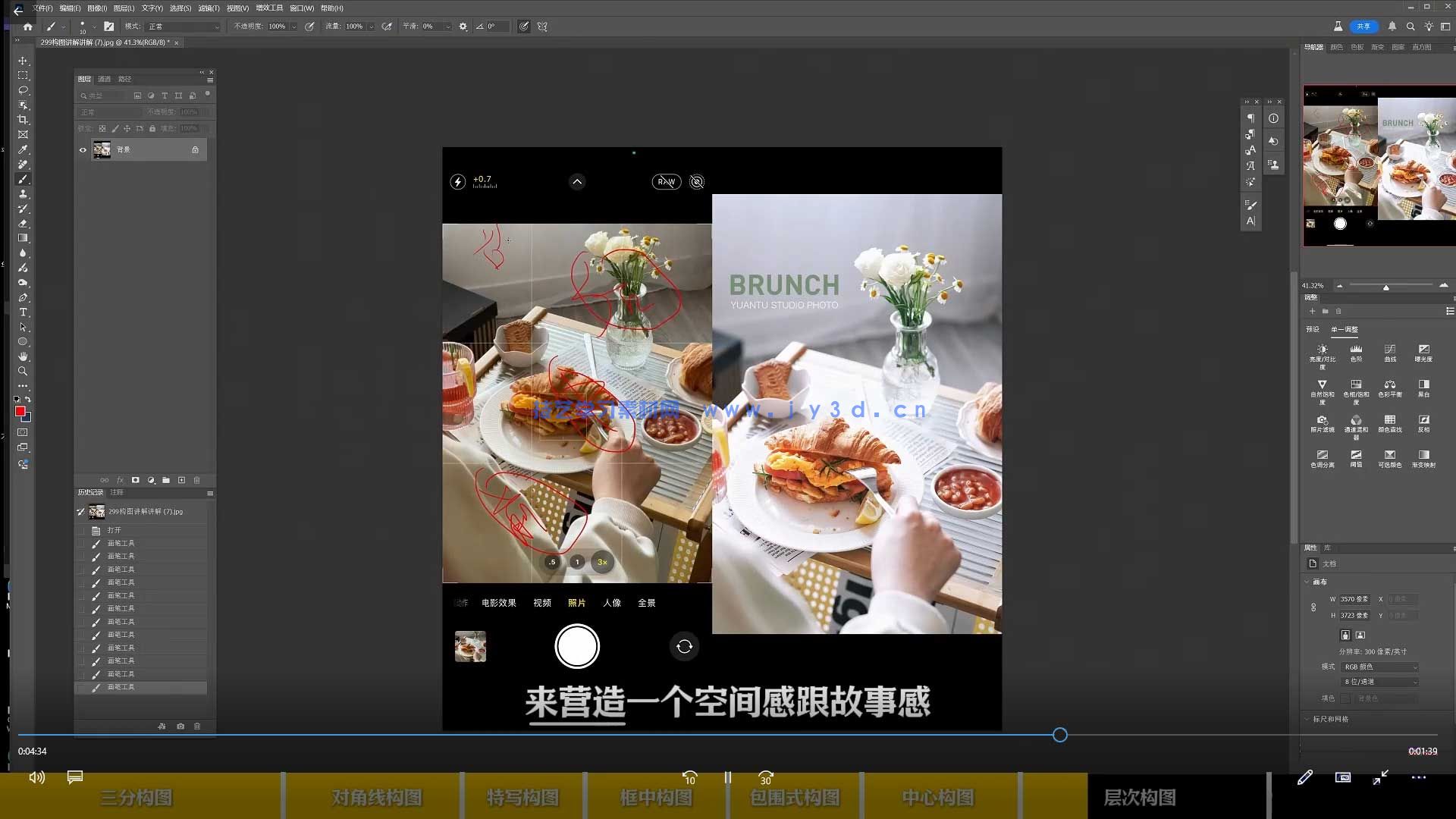Toggle airbrush build-up next to flow

[387, 27]
